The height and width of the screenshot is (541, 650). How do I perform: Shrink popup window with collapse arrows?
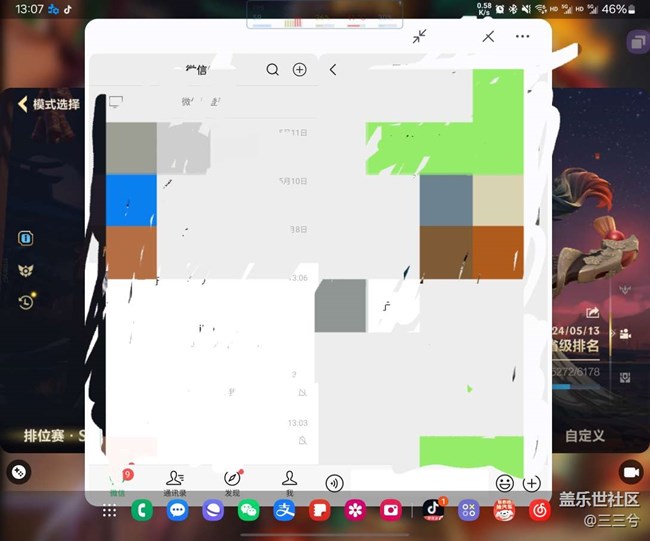tap(419, 36)
